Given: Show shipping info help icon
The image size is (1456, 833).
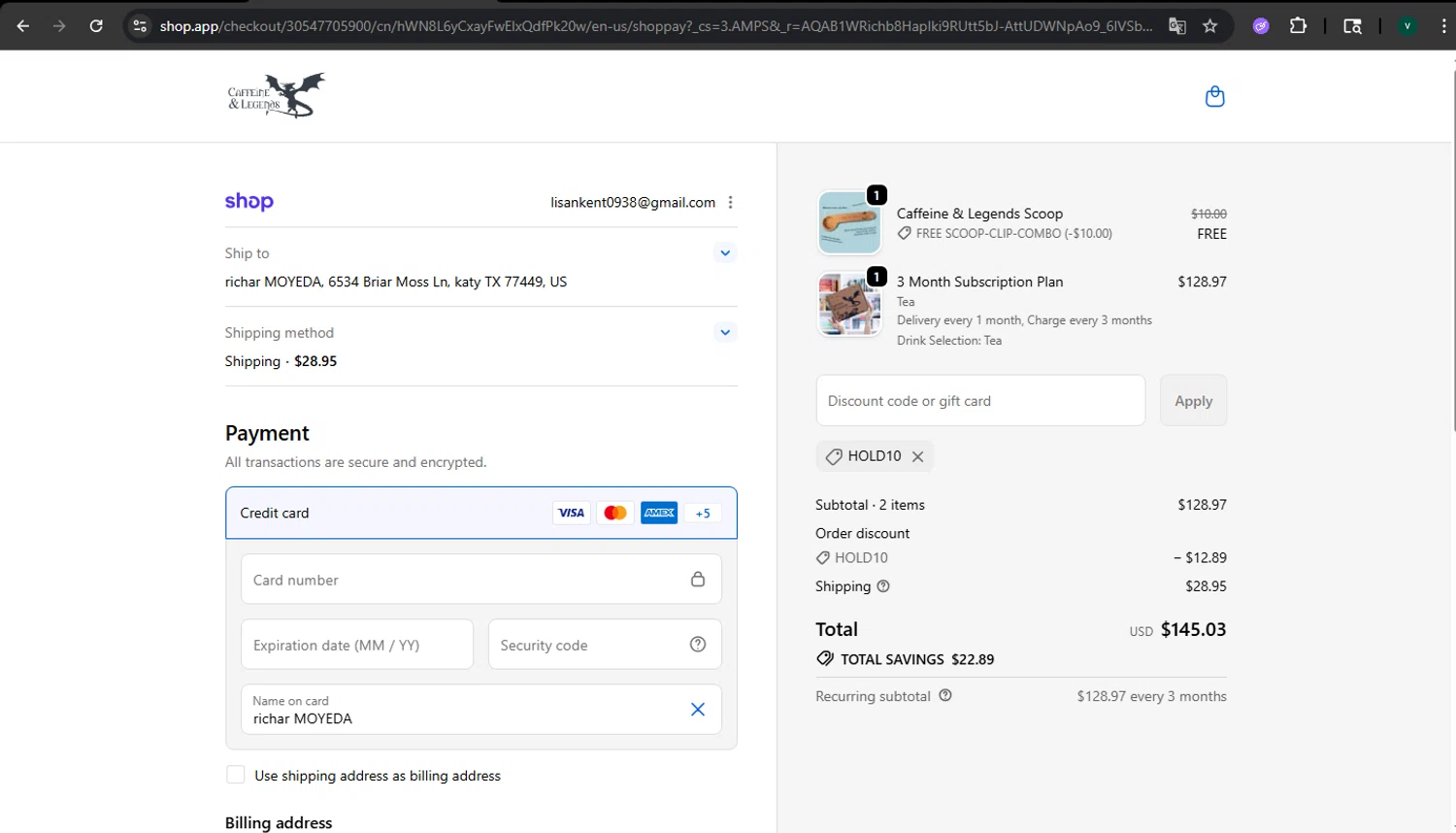Looking at the screenshot, I should click(x=883, y=586).
